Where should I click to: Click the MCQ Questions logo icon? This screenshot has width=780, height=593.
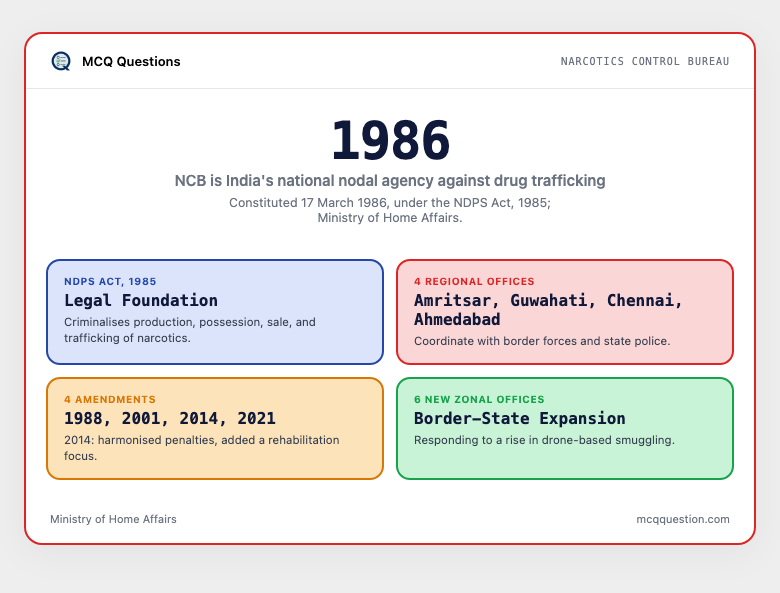tap(61, 61)
